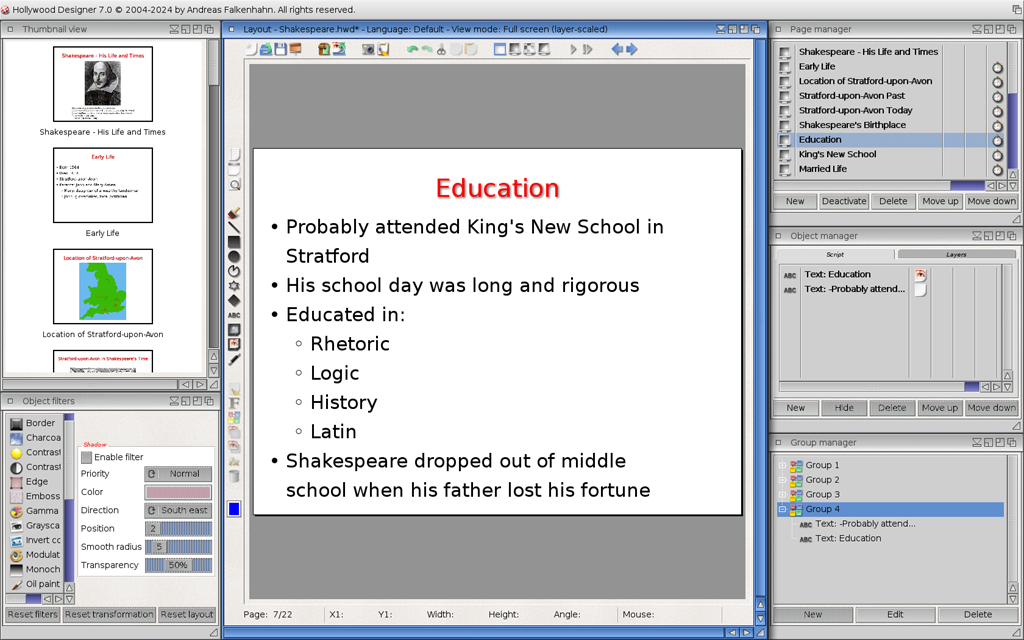Click the Save floppy disk toolbar icon
1024x640 pixels.
281,49
